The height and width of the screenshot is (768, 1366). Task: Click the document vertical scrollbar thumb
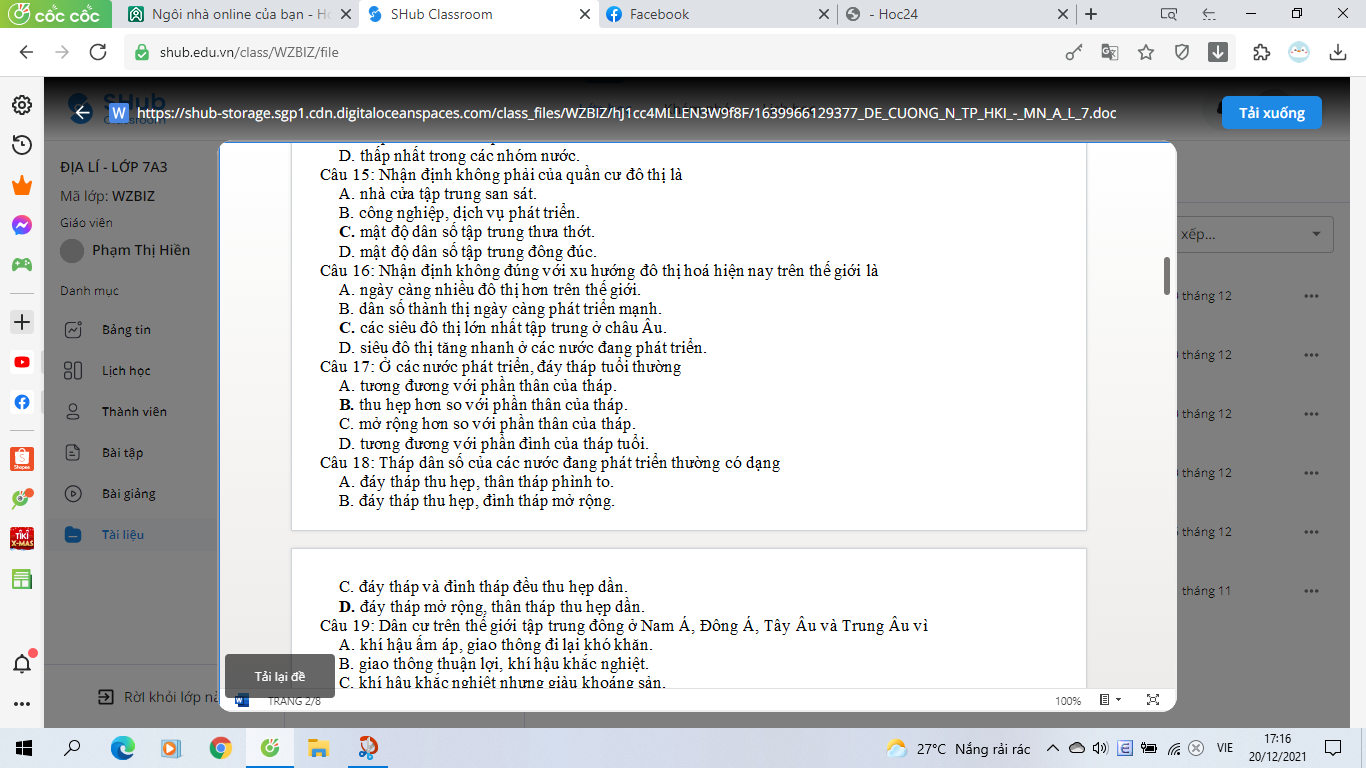(1166, 276)
